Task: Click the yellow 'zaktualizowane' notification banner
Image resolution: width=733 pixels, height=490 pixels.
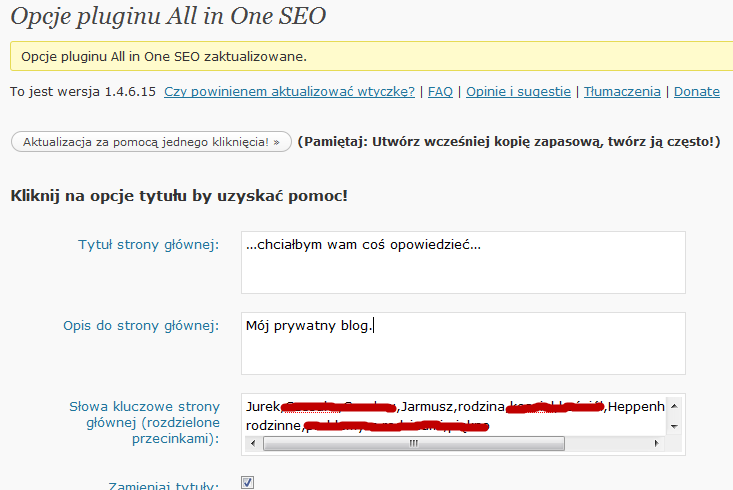Action: 370,56
